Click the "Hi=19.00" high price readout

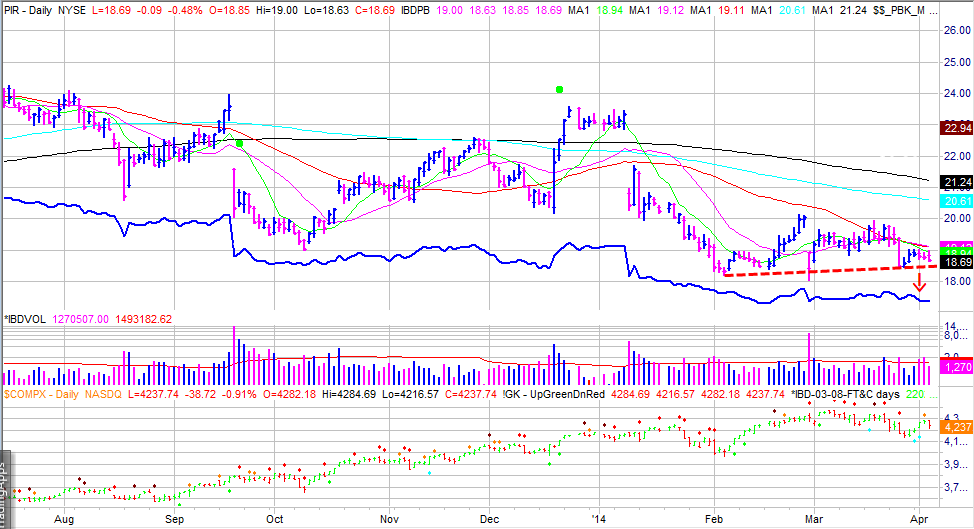tap(277, 11)
